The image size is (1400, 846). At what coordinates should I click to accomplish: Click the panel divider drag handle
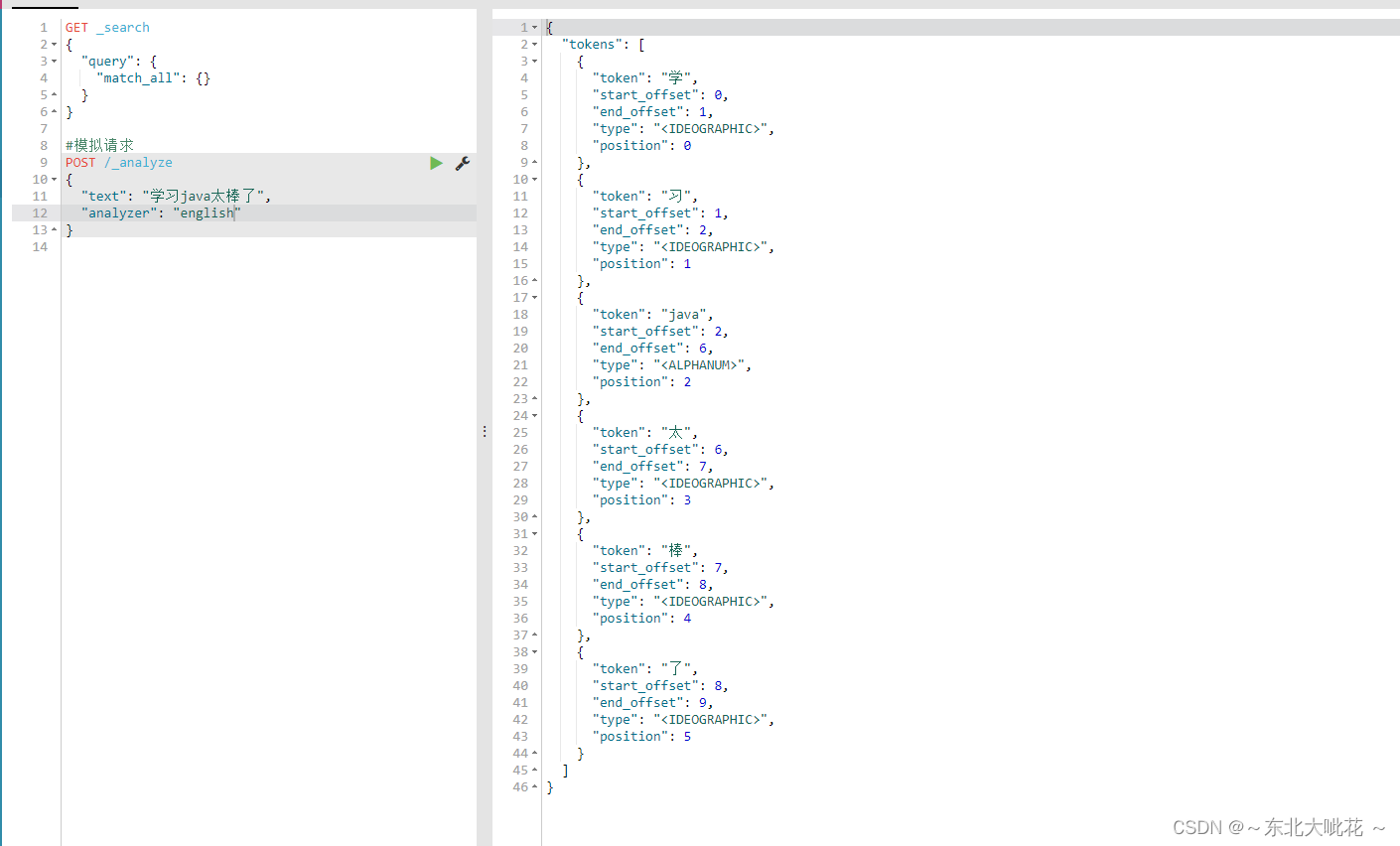(x=485, y=431)
